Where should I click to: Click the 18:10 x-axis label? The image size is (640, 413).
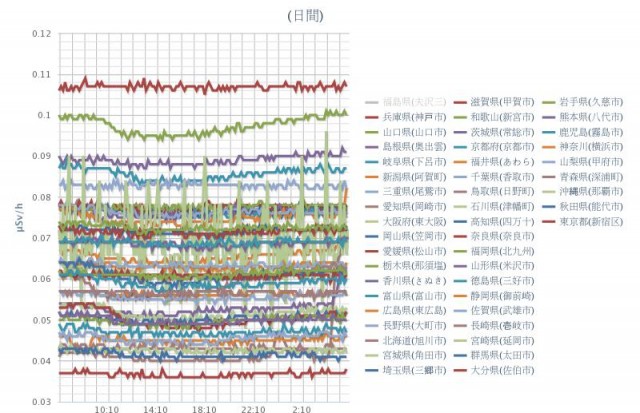pos(204,409)
